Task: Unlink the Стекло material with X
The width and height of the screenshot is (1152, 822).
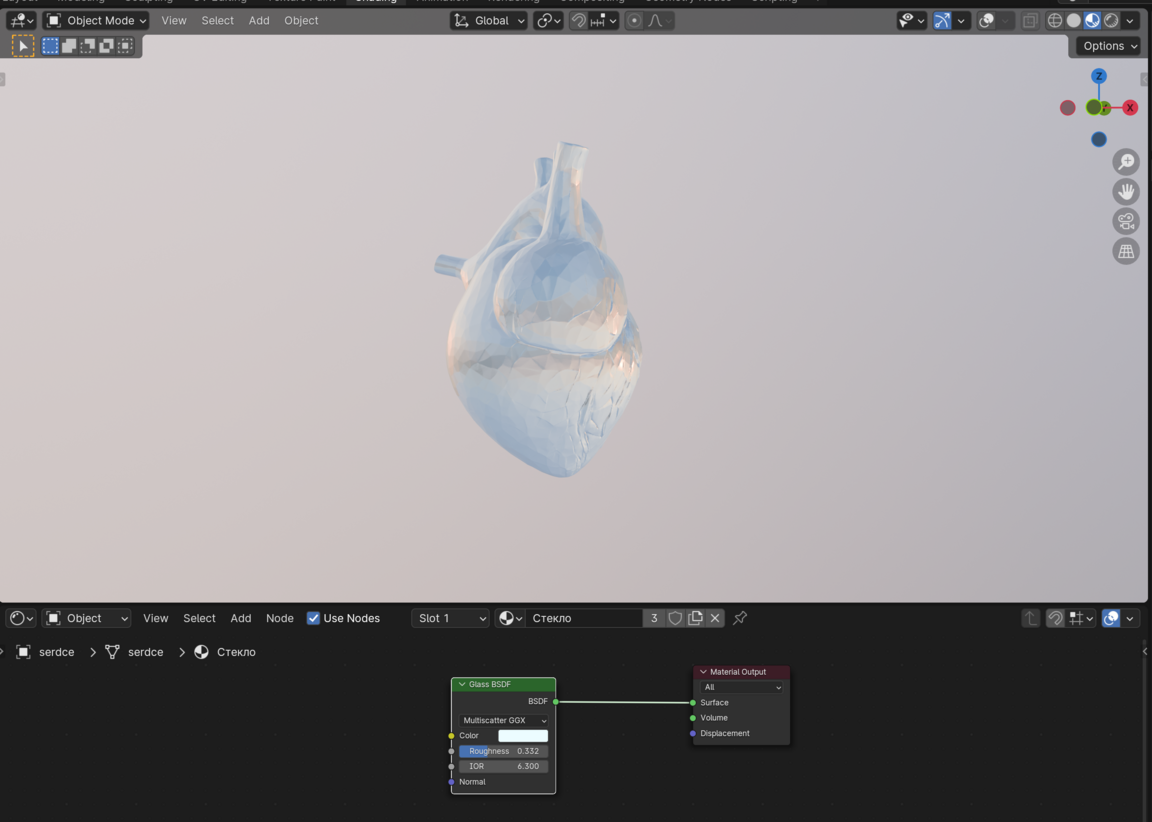Action: (715, 618)
